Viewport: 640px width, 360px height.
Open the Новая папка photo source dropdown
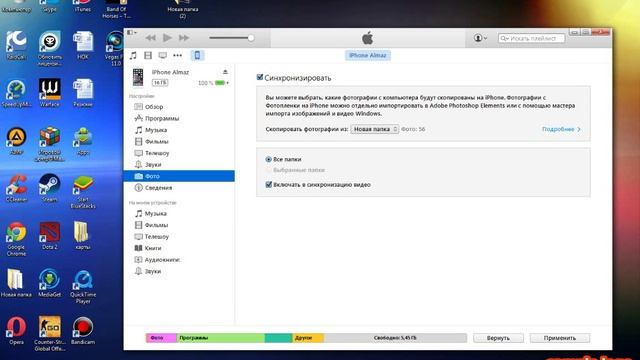coord(374,129)
